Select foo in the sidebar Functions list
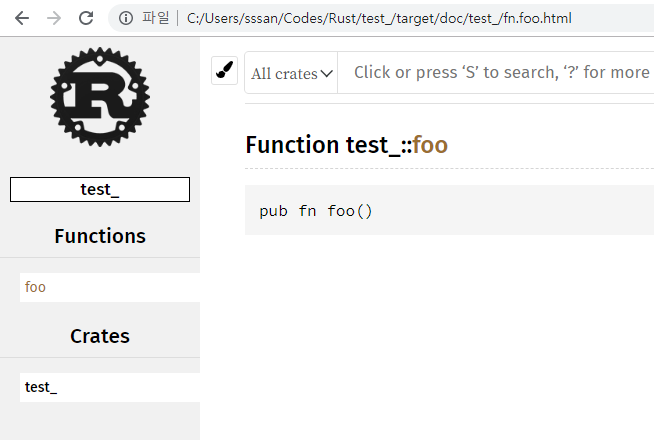 [x=36, y=287]
